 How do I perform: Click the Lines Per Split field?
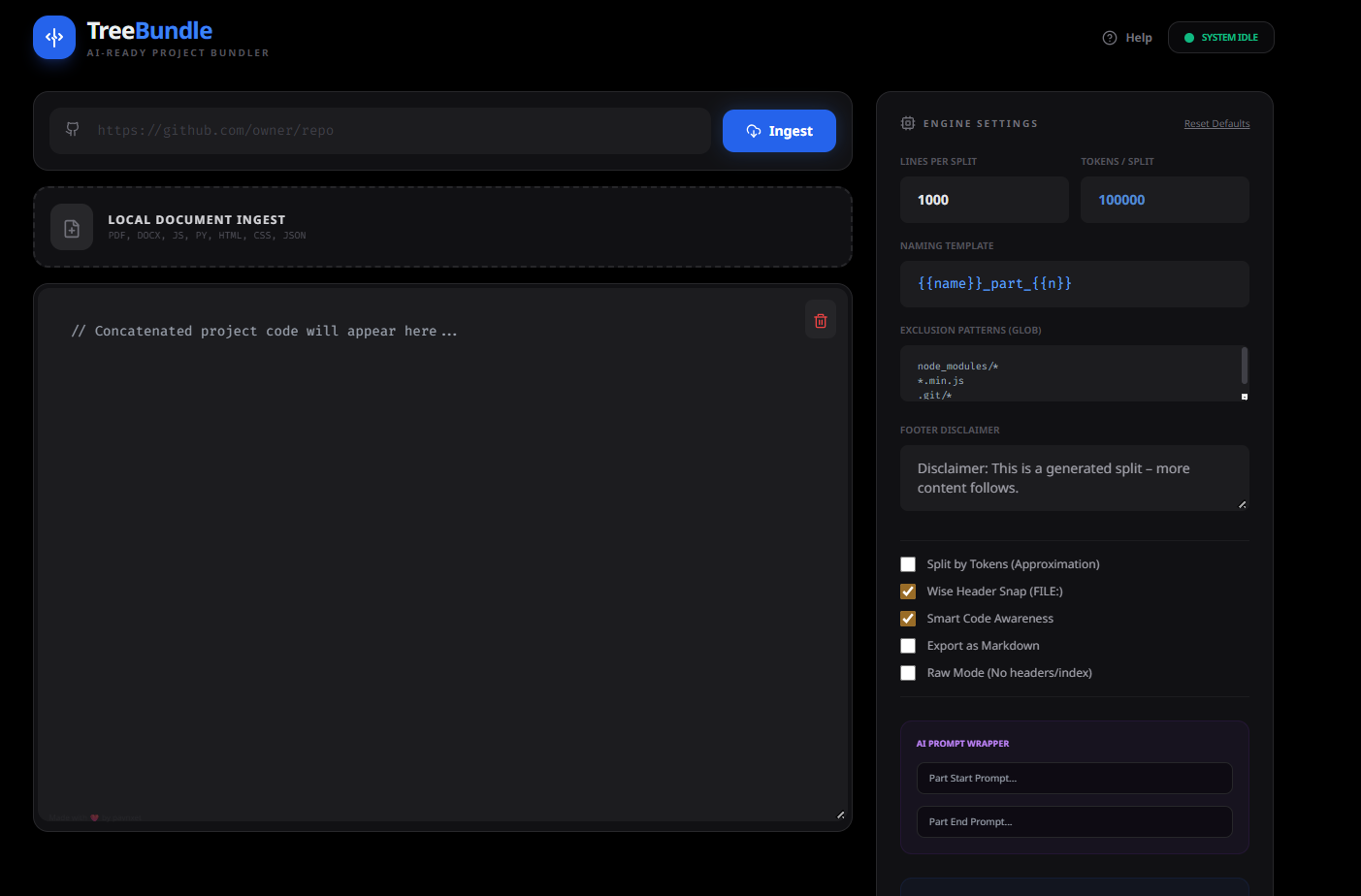point(984,200)
